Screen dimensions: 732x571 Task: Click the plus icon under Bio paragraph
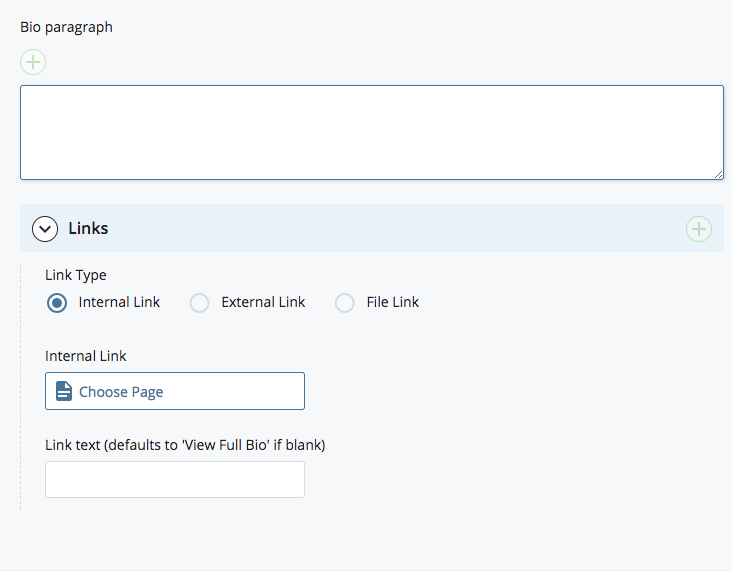point(33,63)
